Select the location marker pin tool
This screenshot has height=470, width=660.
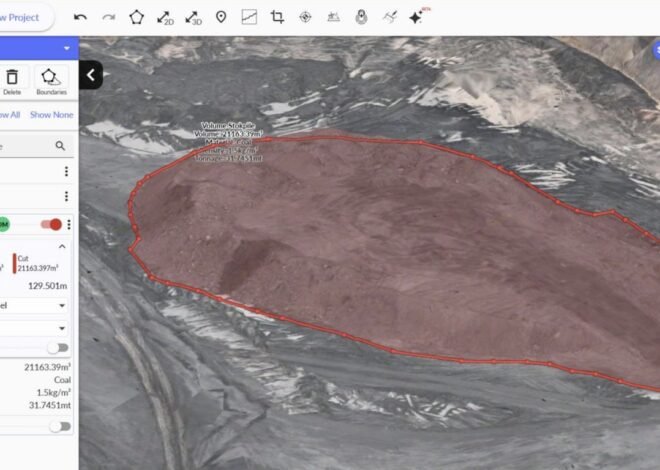[x=221, y=17]
